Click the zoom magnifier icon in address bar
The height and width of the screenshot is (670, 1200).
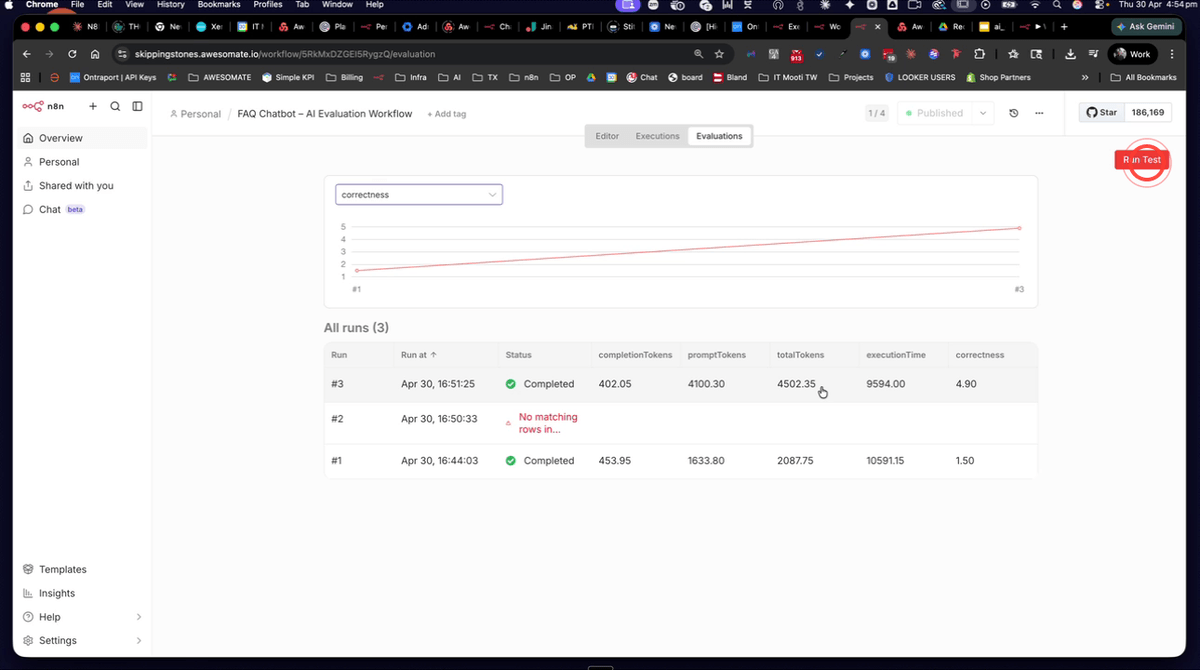click(698, 54)
